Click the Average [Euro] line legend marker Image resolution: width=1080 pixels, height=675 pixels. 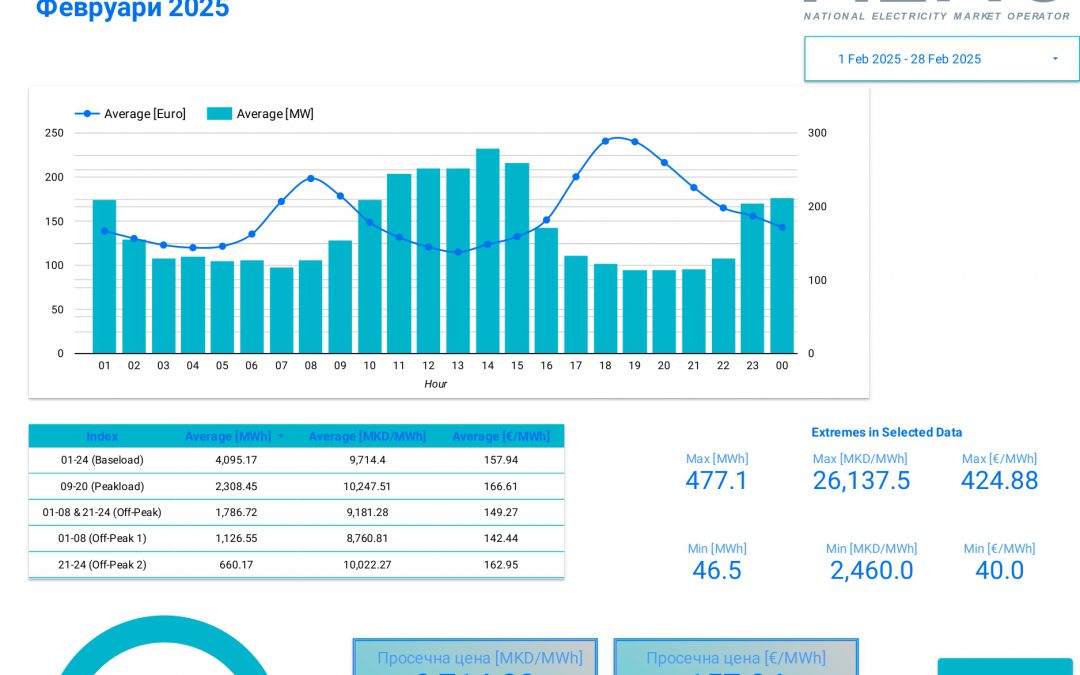88,114
